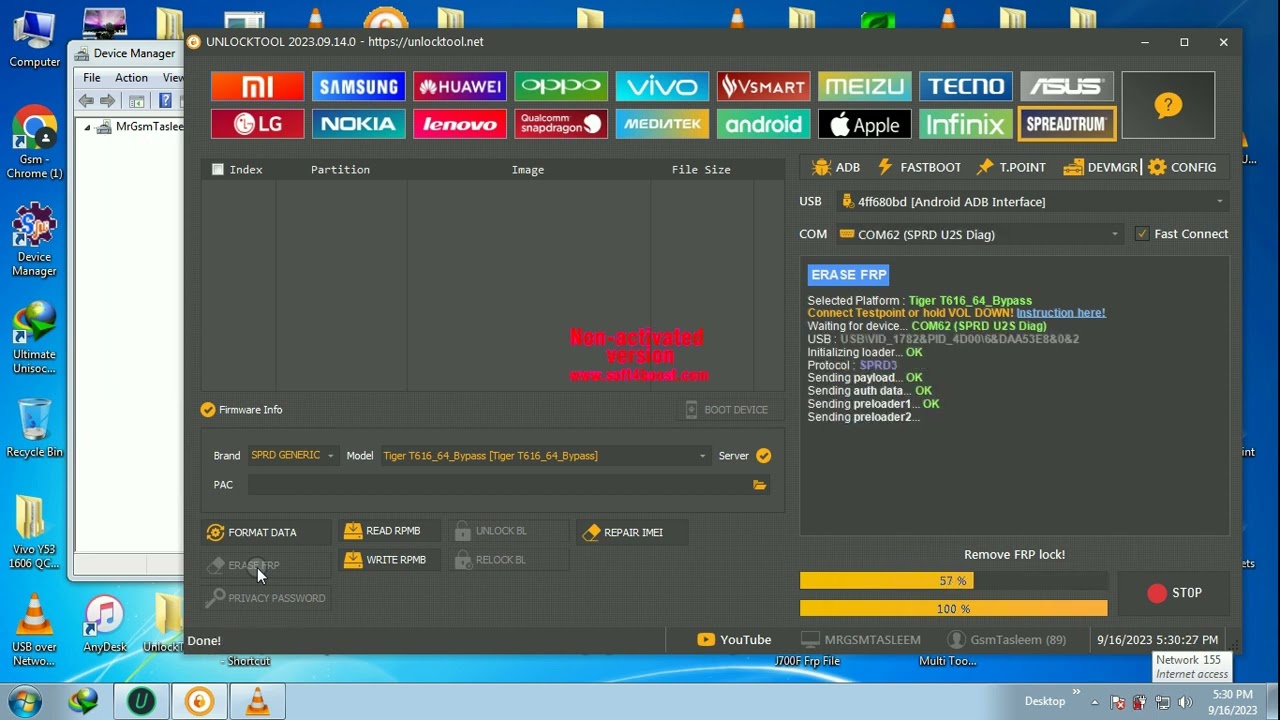This screenshot has width=1280, height=720.
Task: Select the Qualcomm Snapdragon tile
Action: [x=560, y=124]
